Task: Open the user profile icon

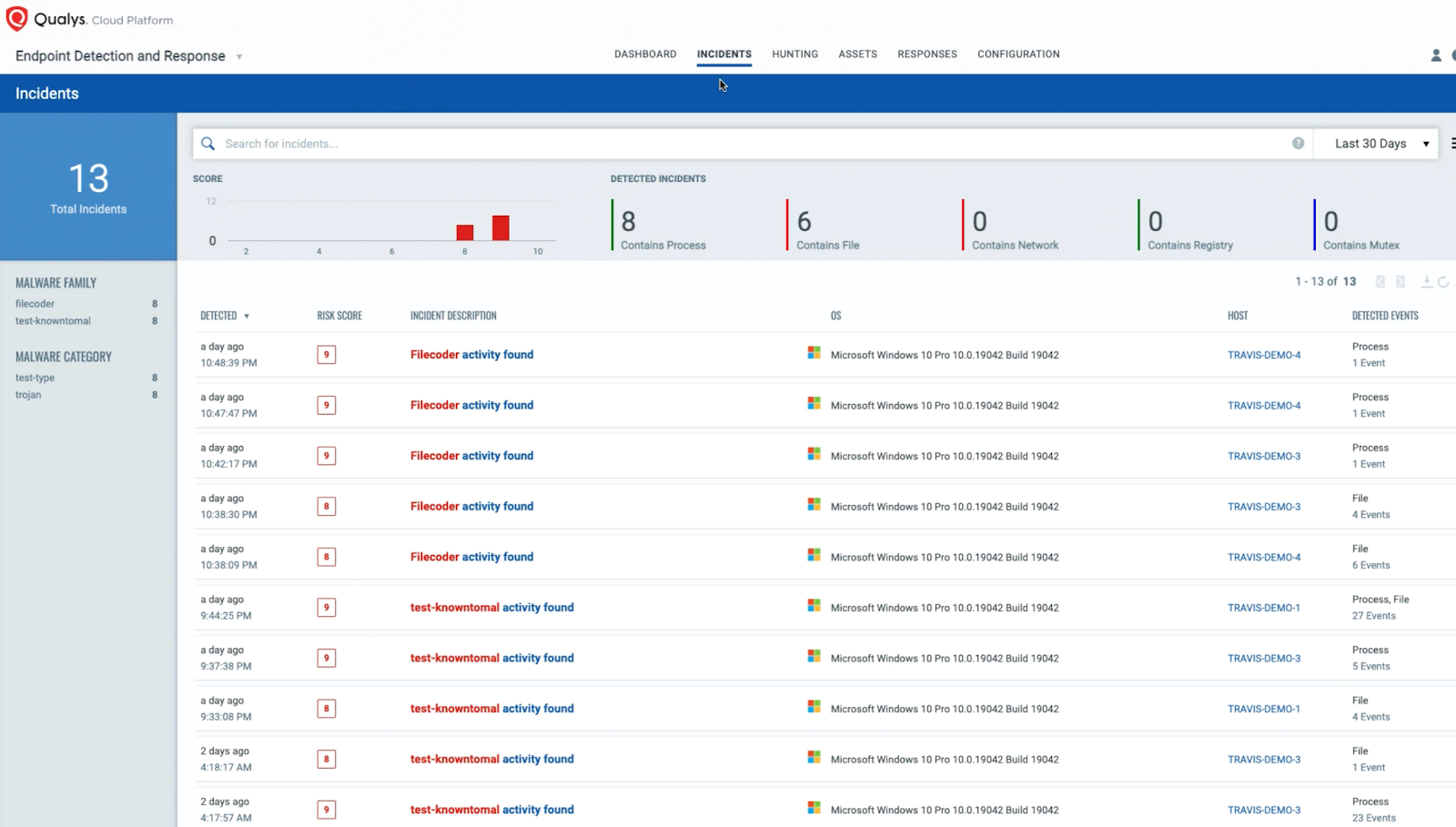Action: [1436, 55]
